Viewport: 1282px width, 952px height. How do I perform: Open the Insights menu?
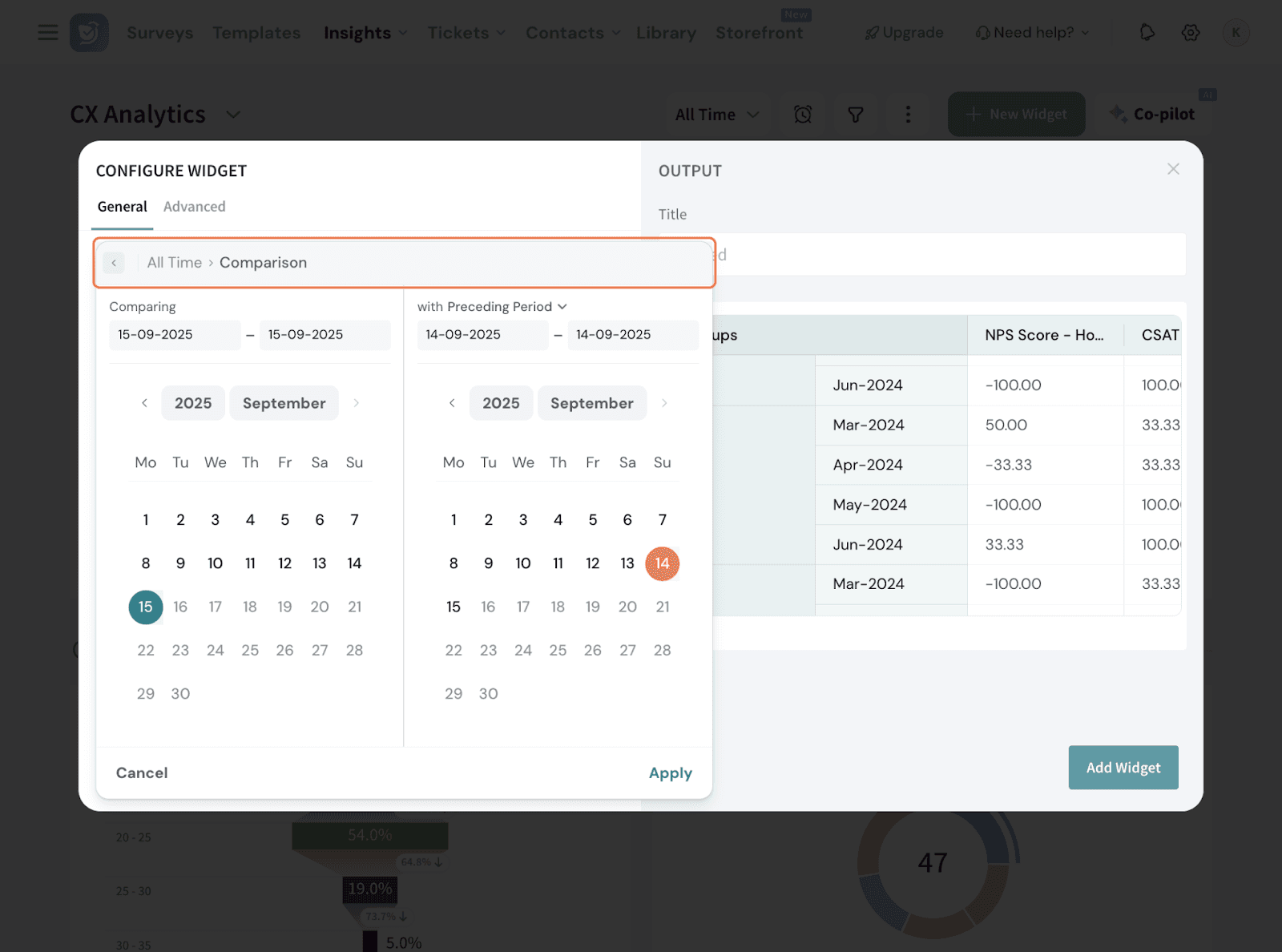pos(365,33)
